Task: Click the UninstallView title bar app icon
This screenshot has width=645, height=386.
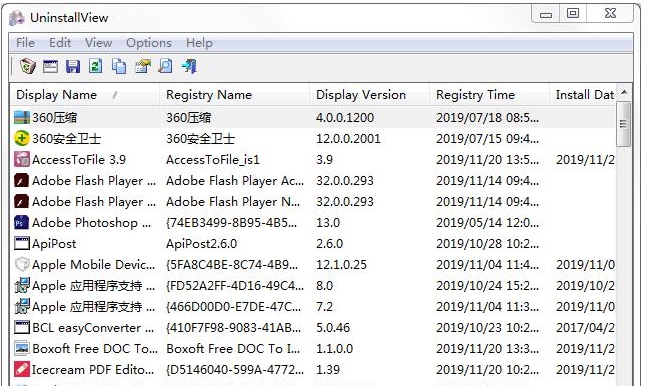Action: point(17,18)
